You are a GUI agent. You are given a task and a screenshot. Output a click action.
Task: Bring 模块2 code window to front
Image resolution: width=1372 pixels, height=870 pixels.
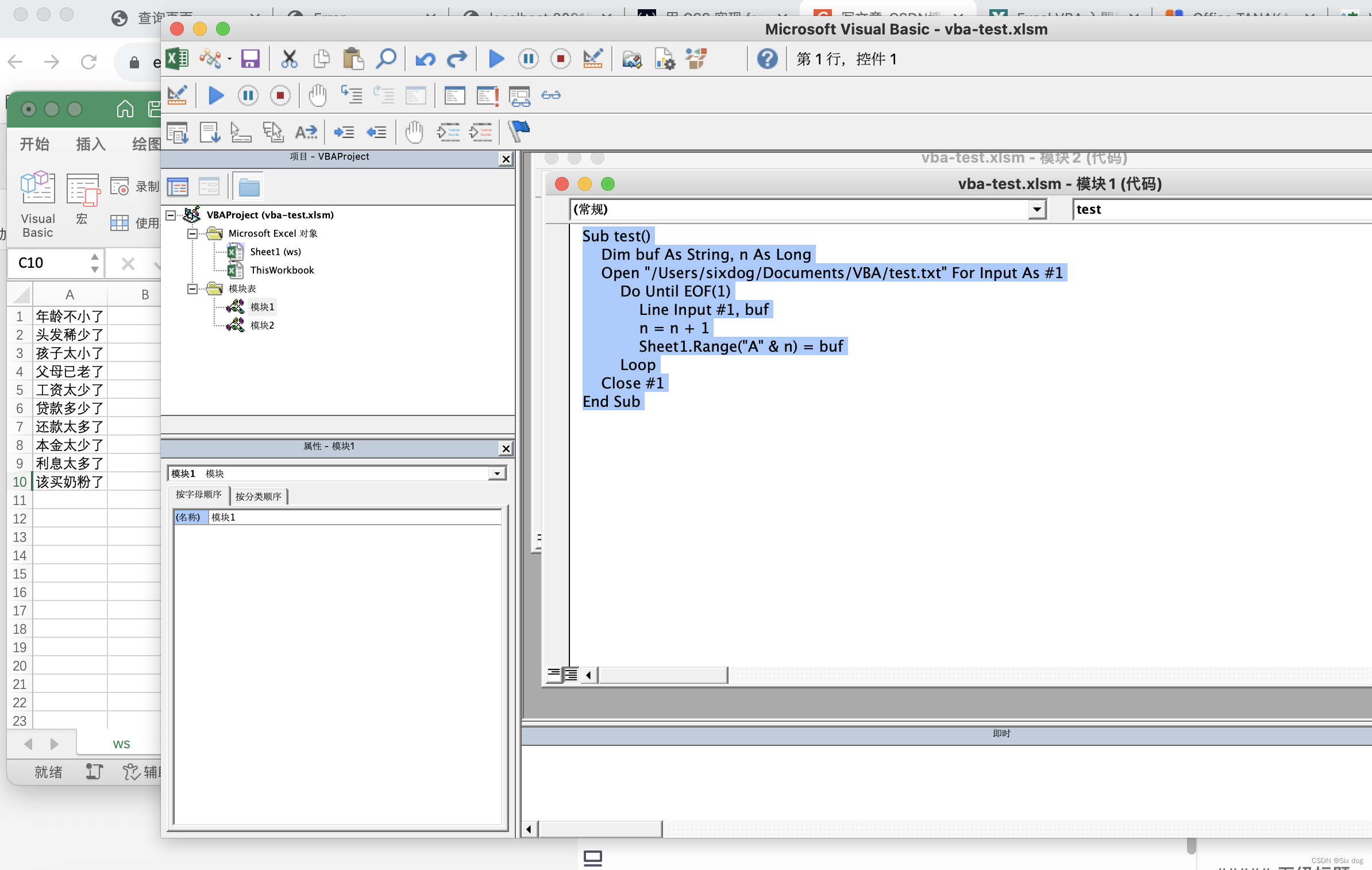pos(1024,158)
